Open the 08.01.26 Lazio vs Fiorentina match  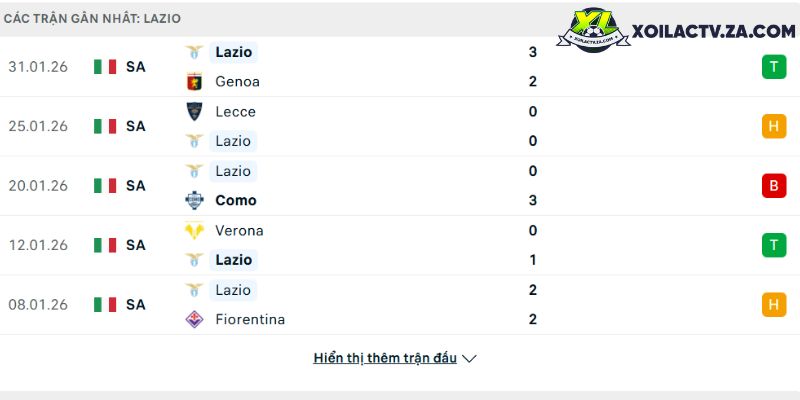point(400,305)
